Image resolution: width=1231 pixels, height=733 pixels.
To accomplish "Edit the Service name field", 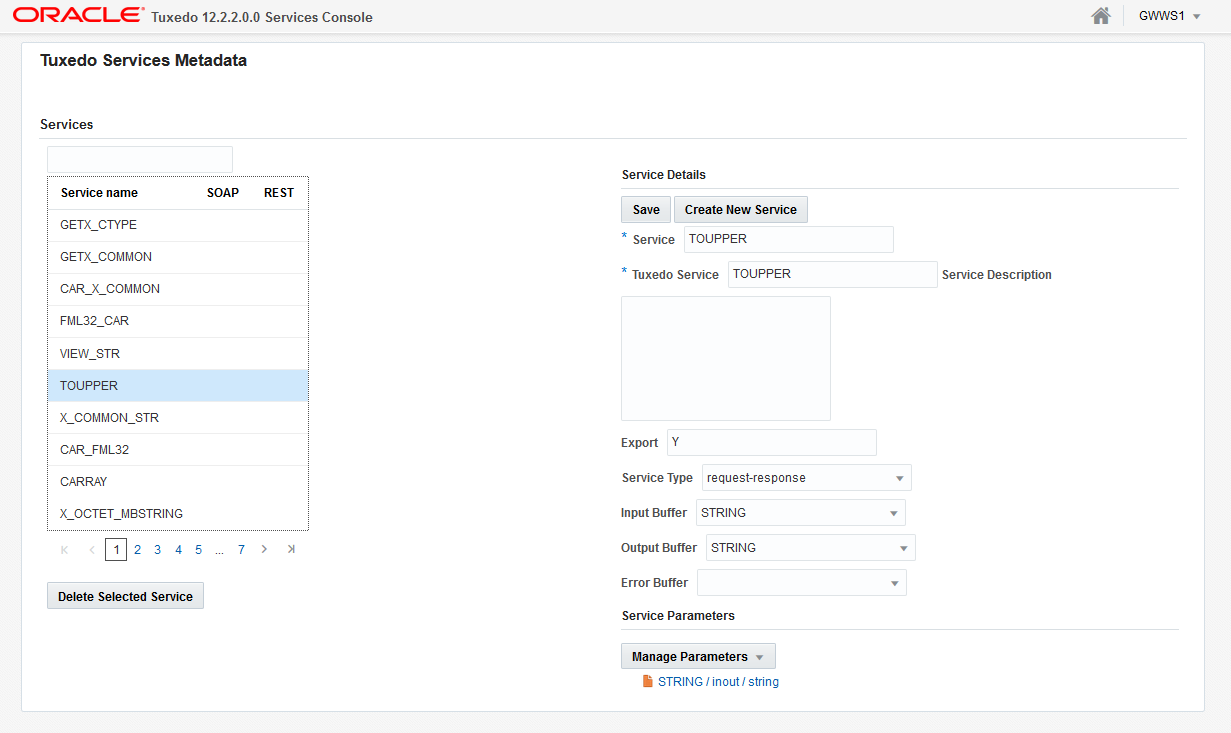I will [789, 239].
